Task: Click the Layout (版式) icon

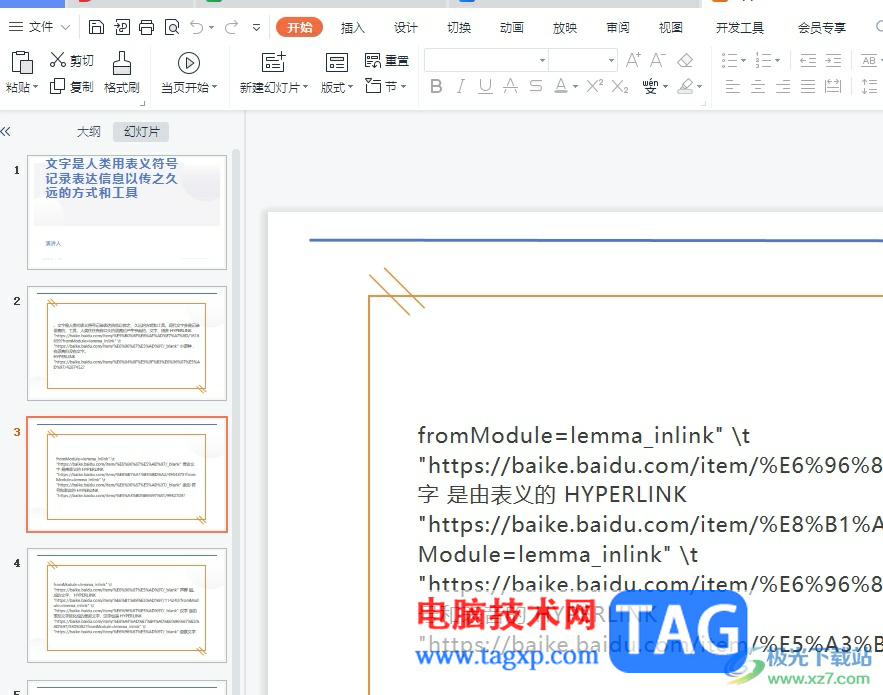Action: [x=337, y=63]
